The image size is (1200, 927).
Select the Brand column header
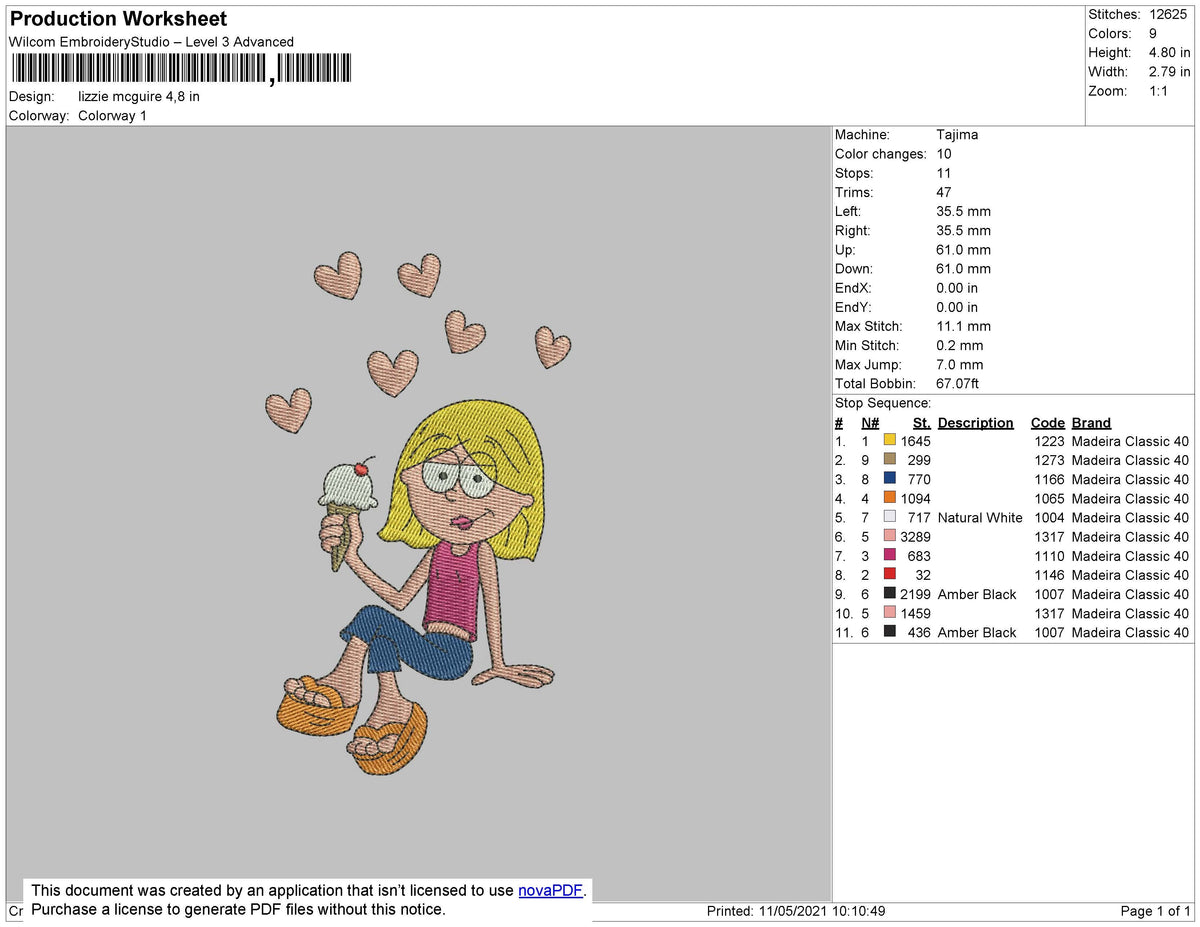click(x=1091, y=422)
